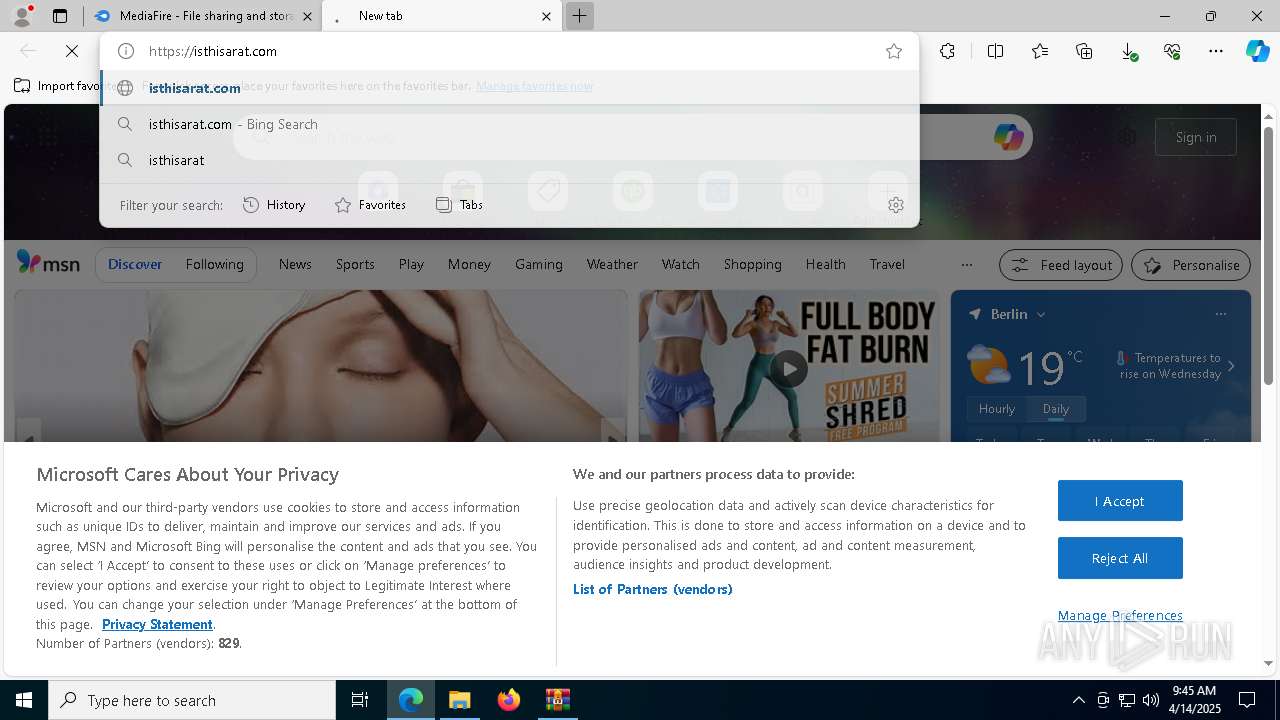Viewport: 1280px width, 720px height.
Task: Open the Weather menu item
Action: pos(612,264)
